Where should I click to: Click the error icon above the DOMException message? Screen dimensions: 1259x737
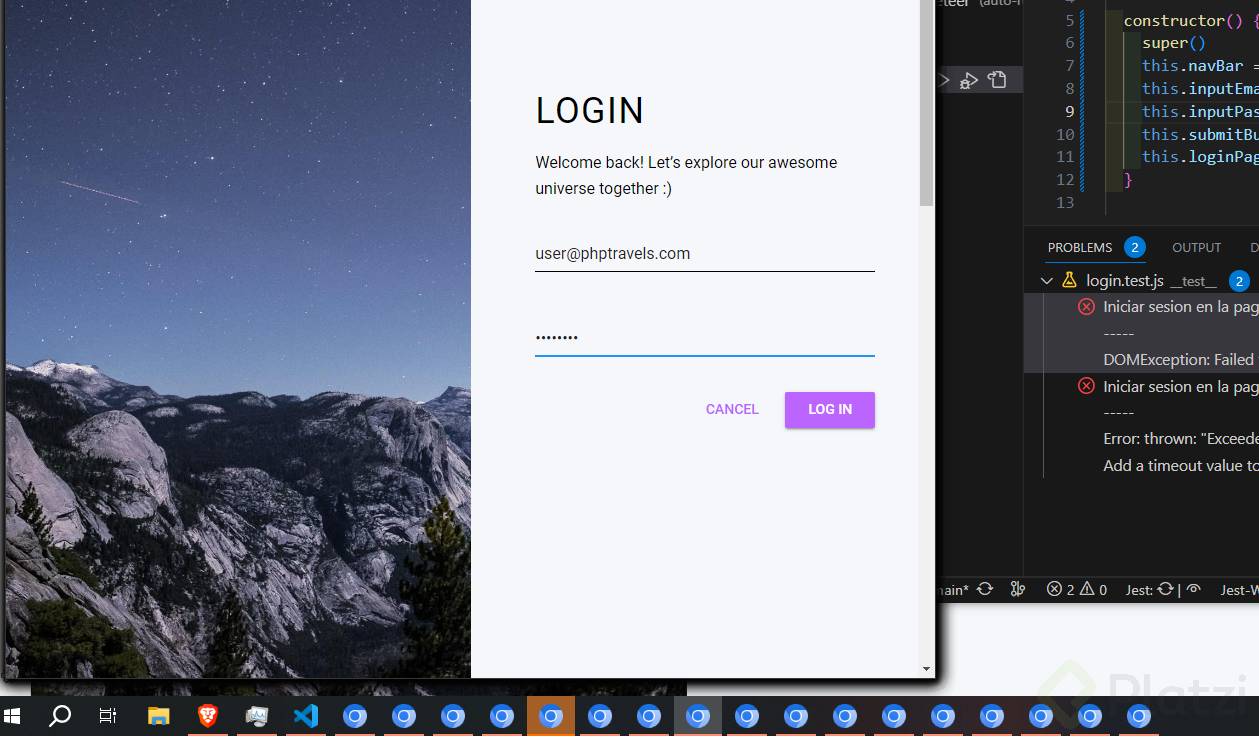tap(1086, 307)
